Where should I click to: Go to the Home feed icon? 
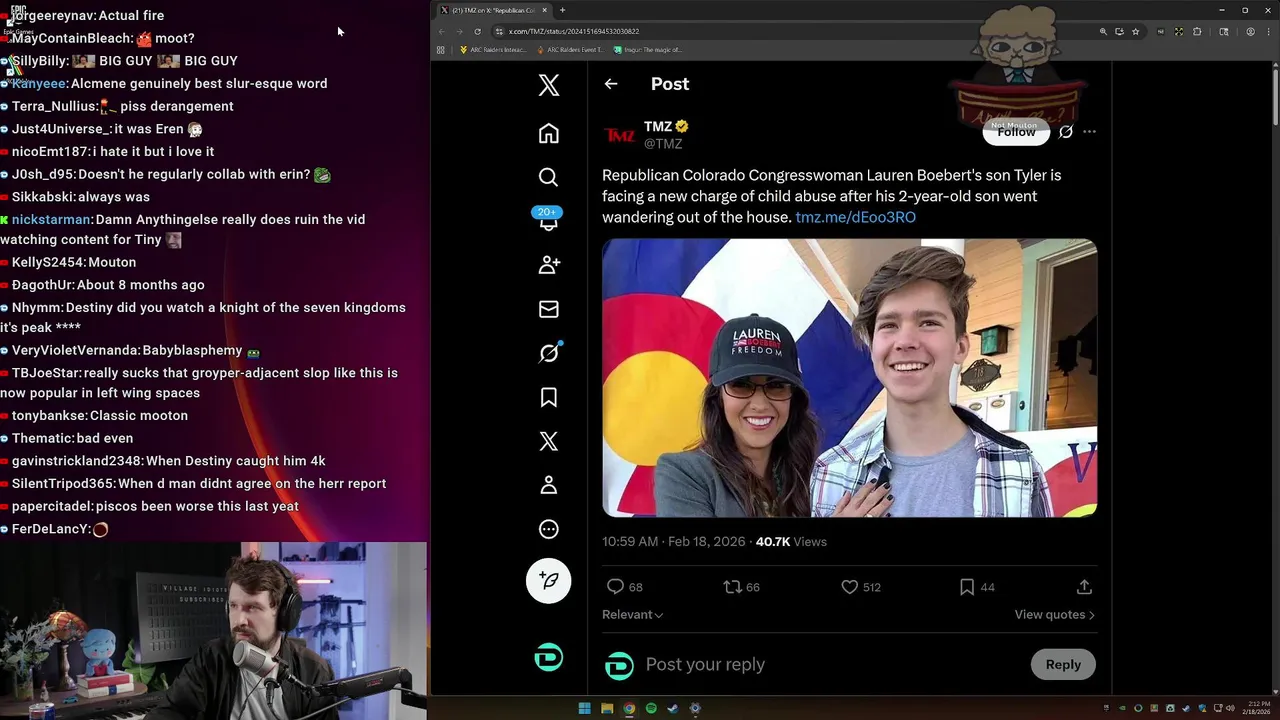pos(548,133)
